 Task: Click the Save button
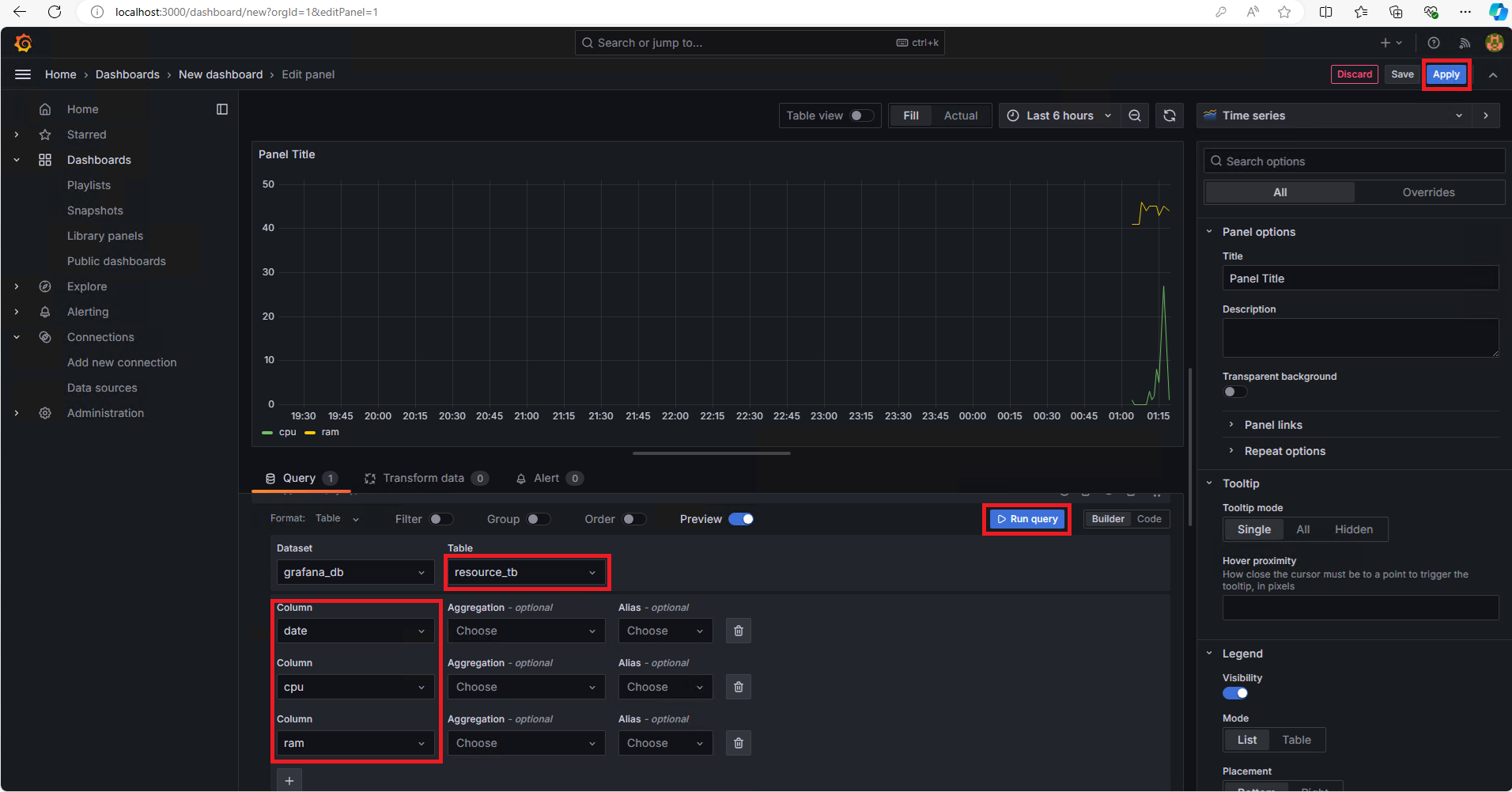(1402, 74)
